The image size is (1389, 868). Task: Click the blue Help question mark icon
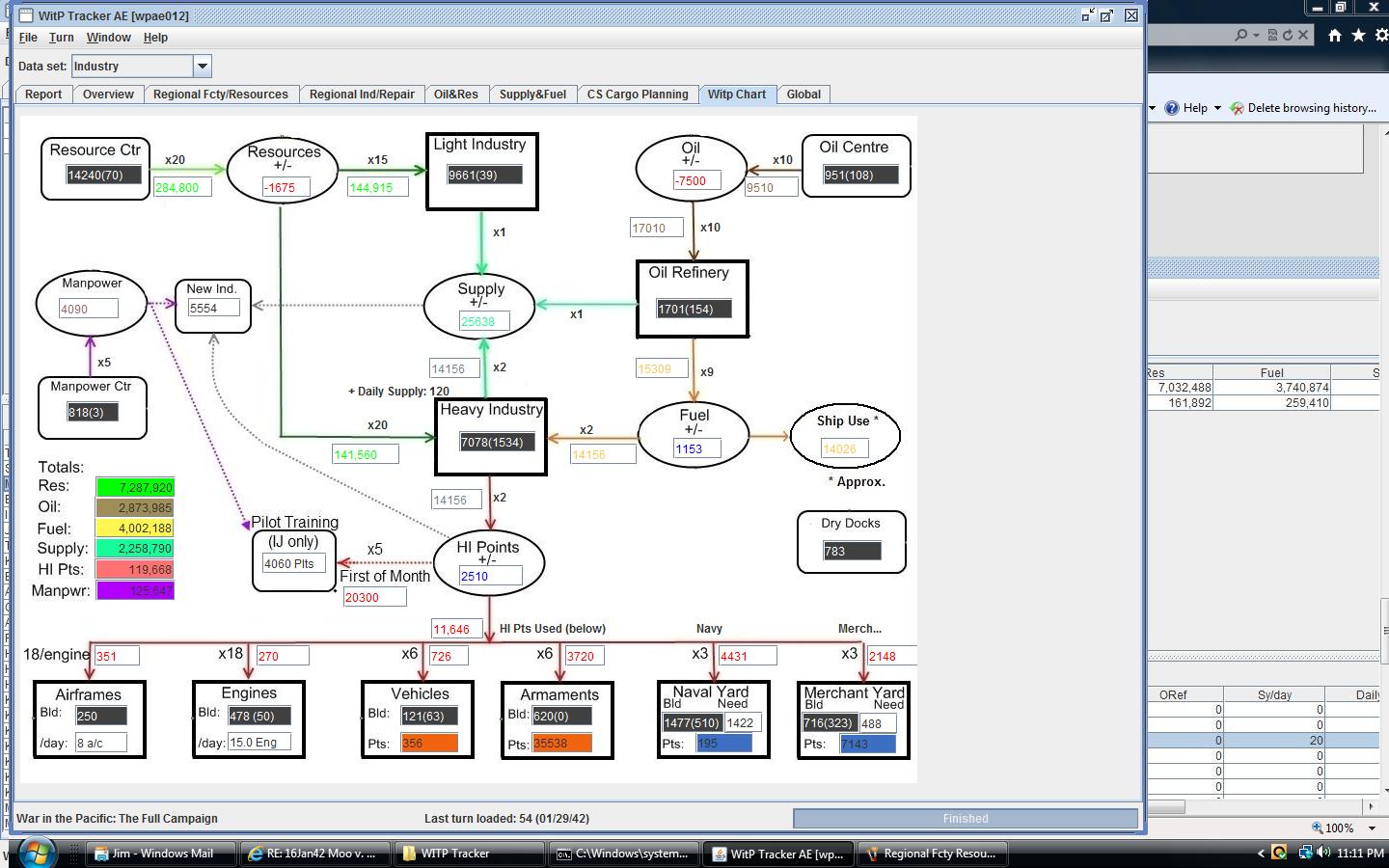point(1172,107)
